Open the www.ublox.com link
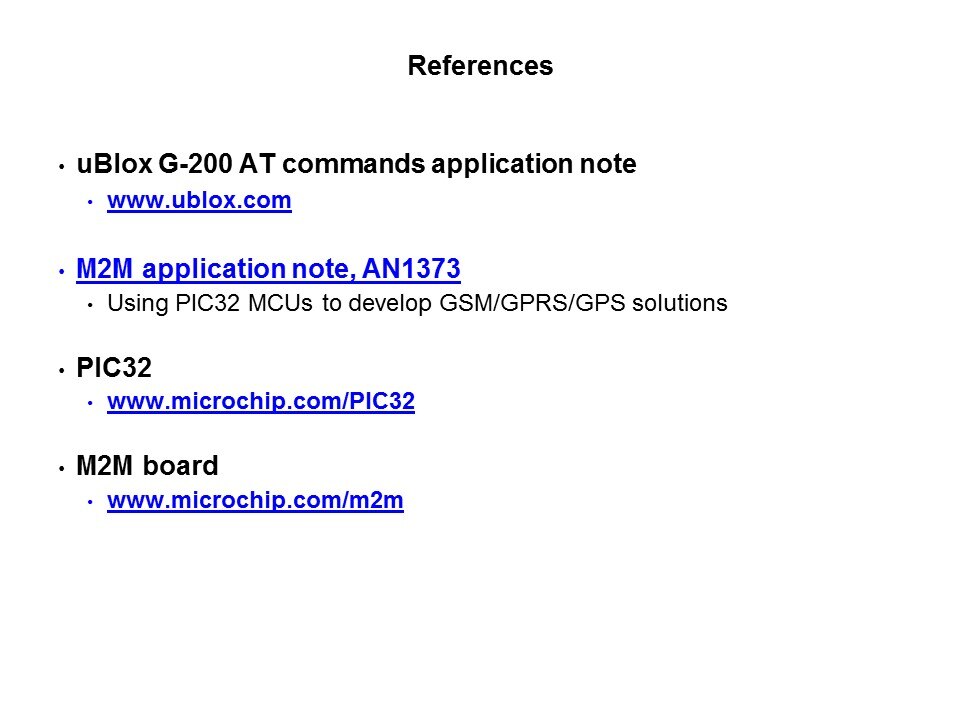The height and width of the screenshot is (720, 960). pos(198,201)
